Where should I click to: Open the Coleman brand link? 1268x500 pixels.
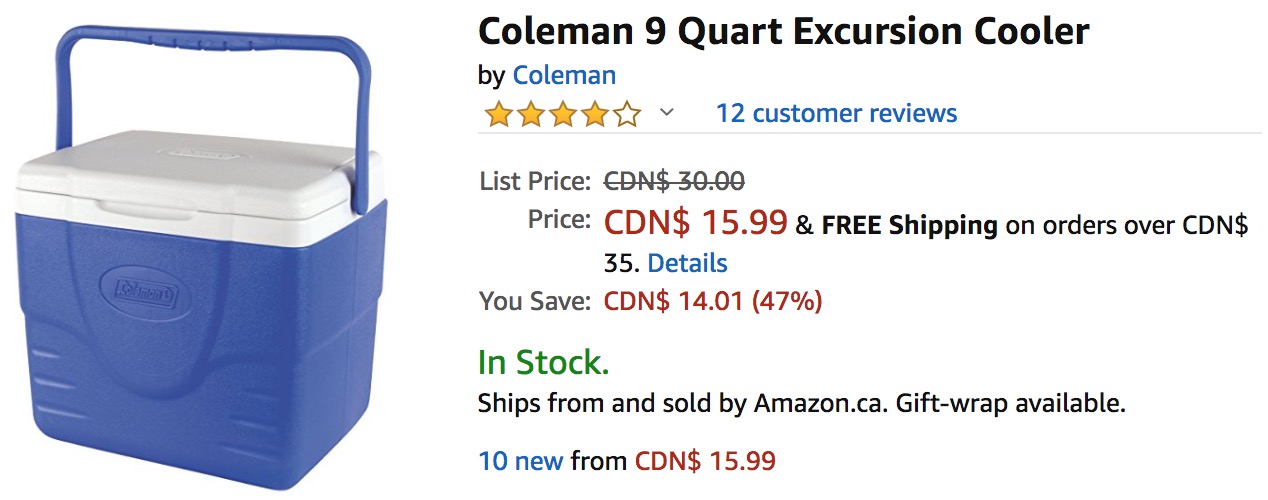pos(563,75)
